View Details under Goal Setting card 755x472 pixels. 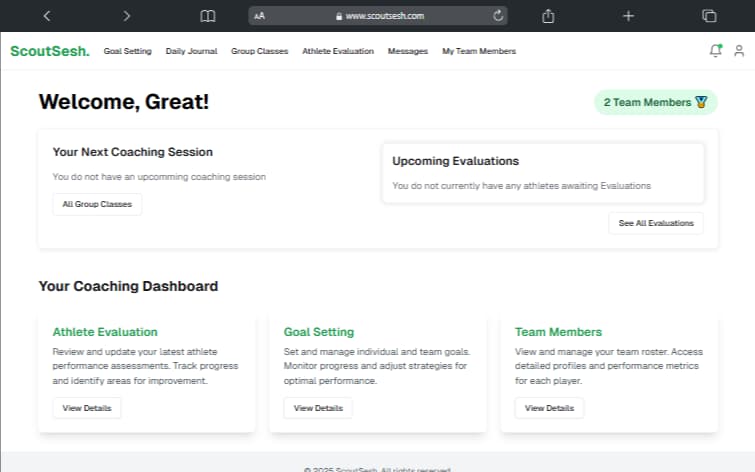point(318,408)
